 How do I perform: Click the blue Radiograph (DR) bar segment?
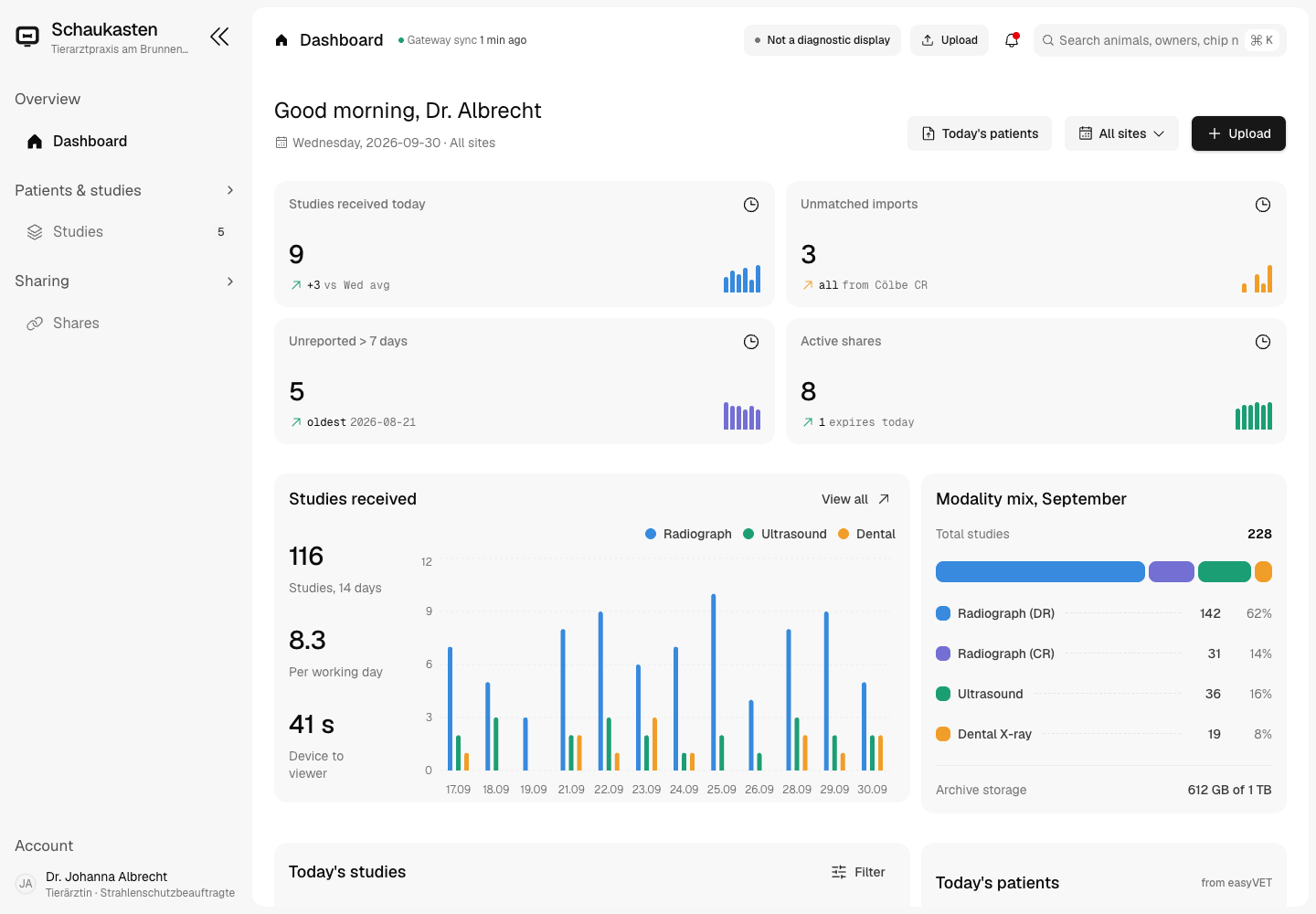point(1040,572)
